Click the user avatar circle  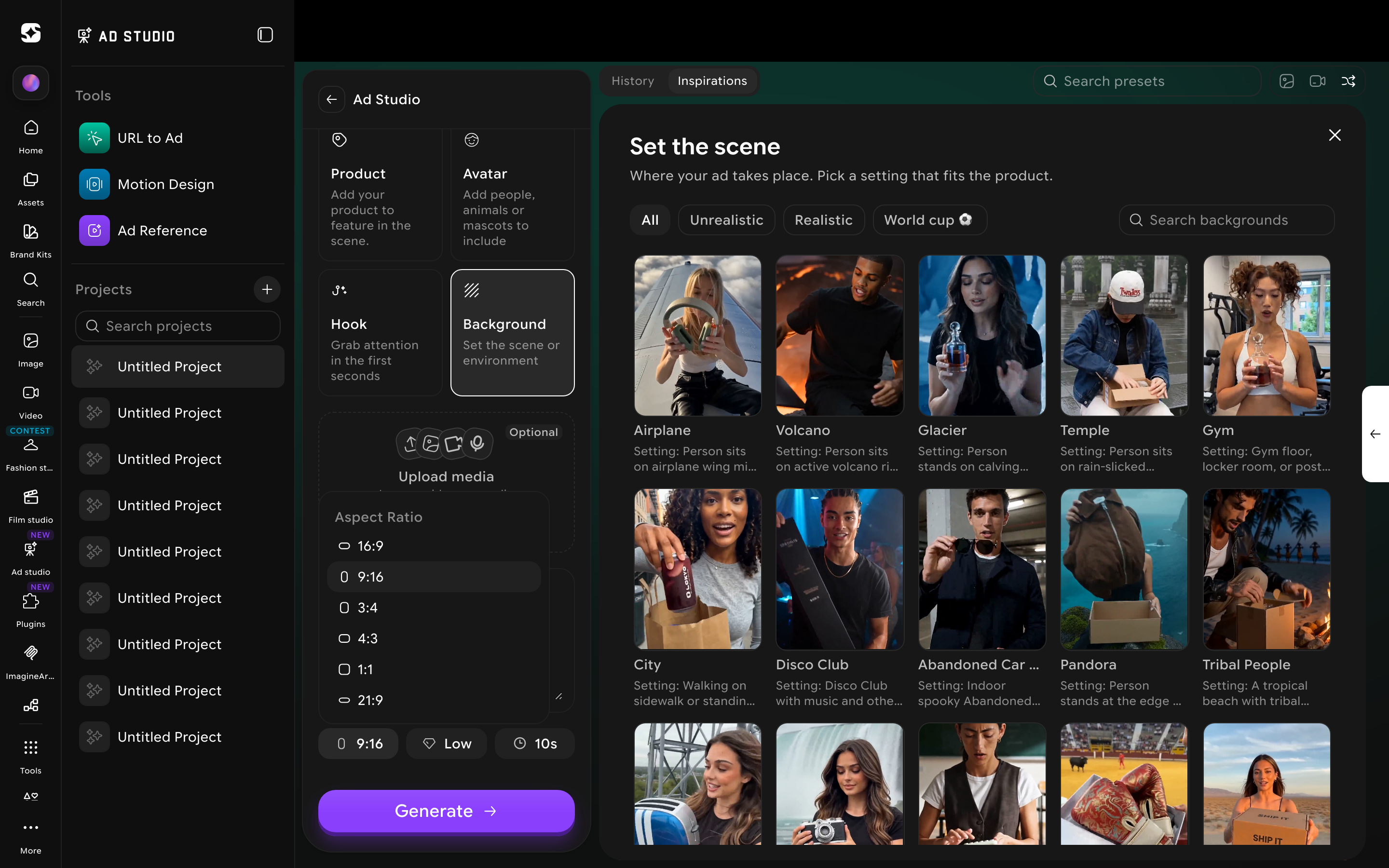[30, 82]
